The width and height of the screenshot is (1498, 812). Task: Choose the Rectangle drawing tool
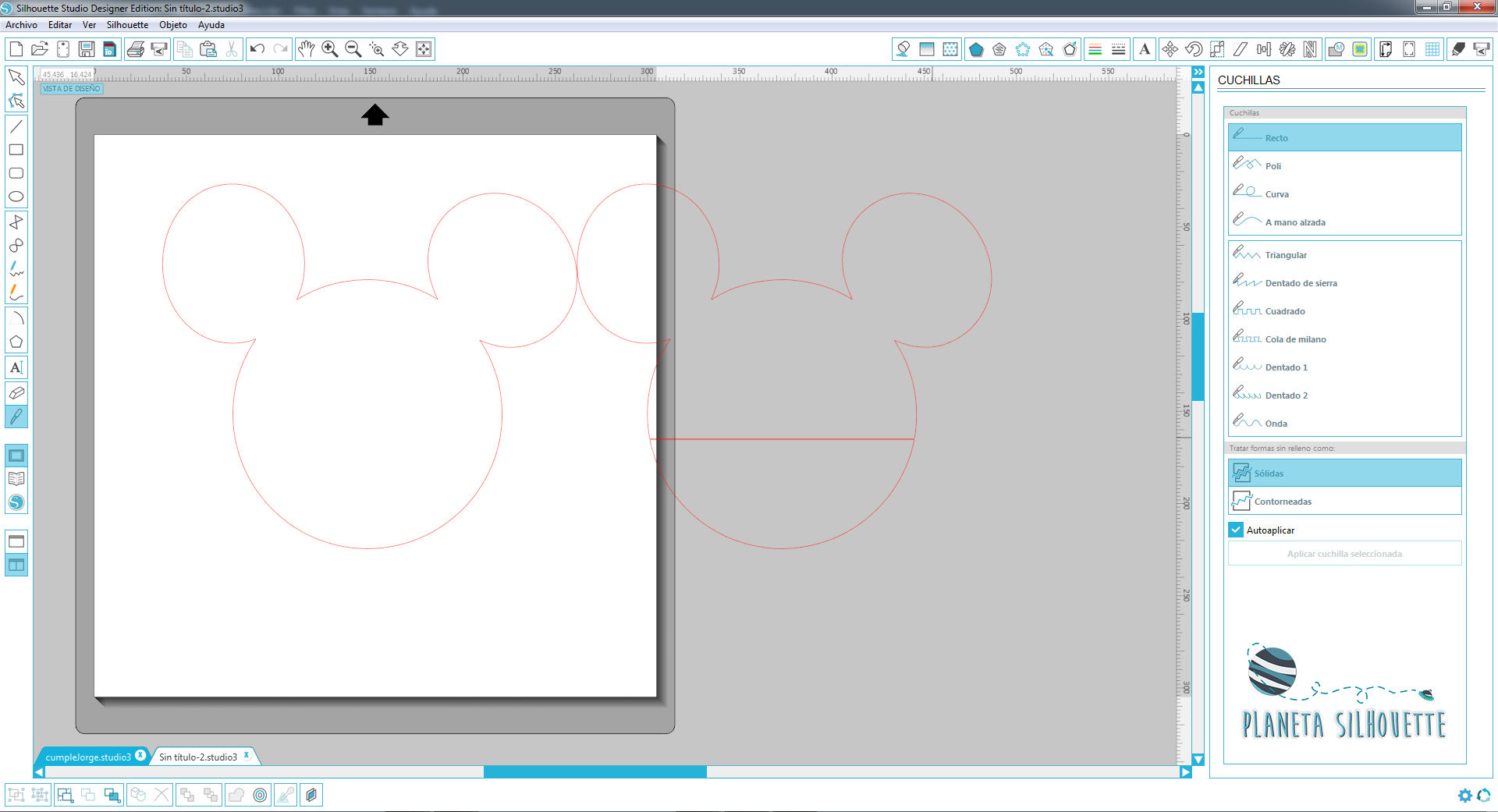coord(16,150)
